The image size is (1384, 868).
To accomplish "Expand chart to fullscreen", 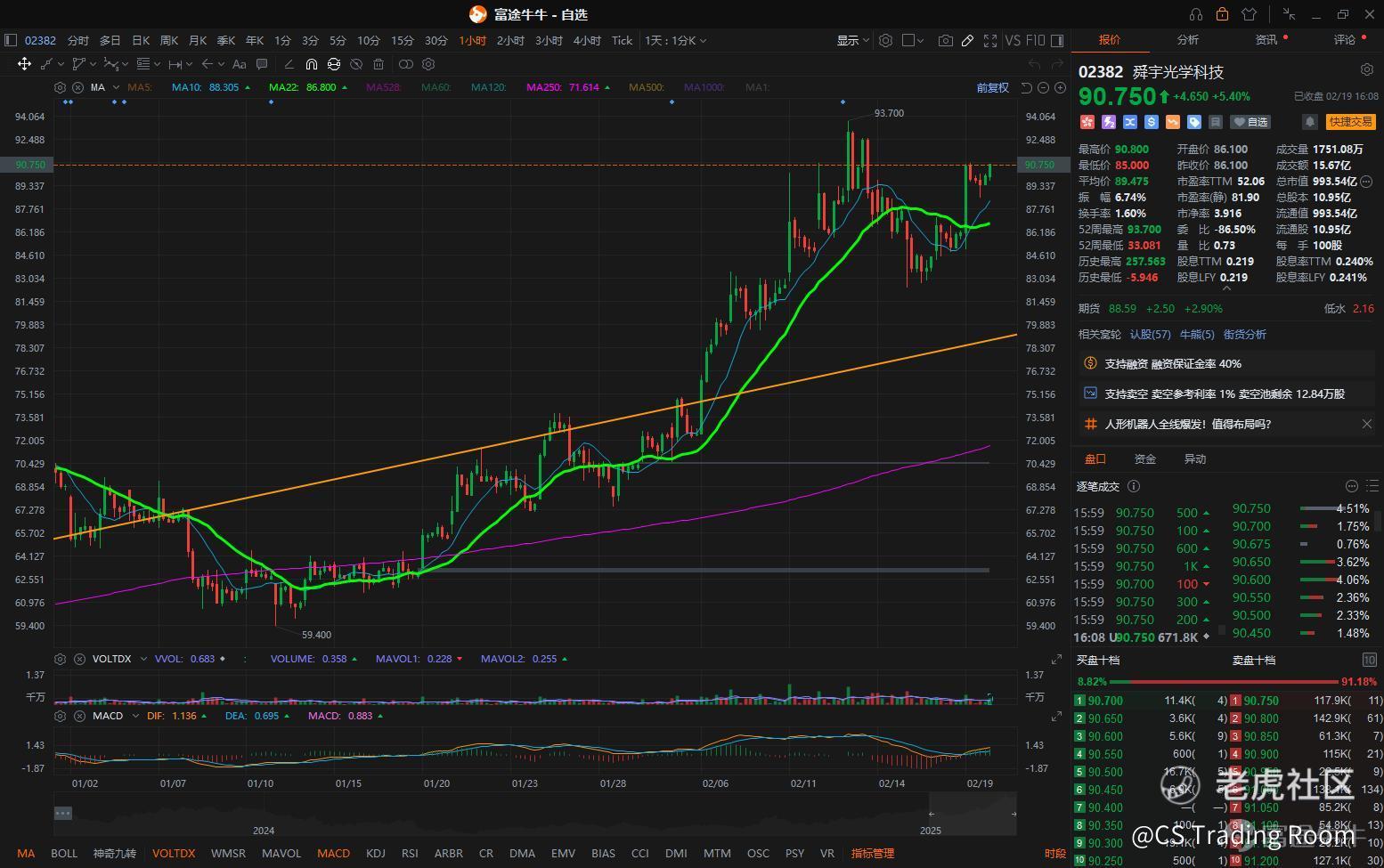I will coord(990,40).
